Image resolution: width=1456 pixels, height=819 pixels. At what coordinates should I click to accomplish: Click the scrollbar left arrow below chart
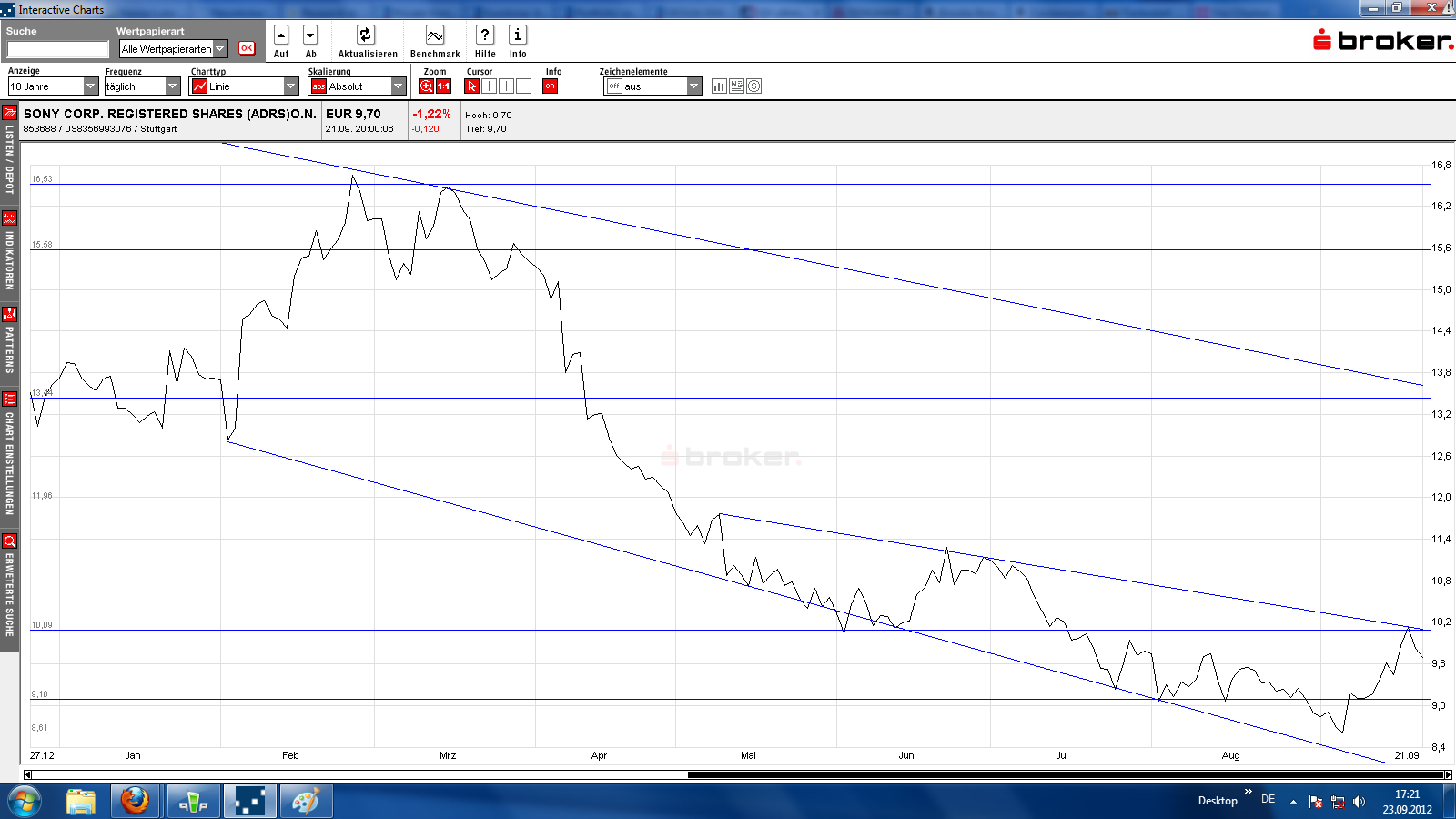tap(27, 775)
